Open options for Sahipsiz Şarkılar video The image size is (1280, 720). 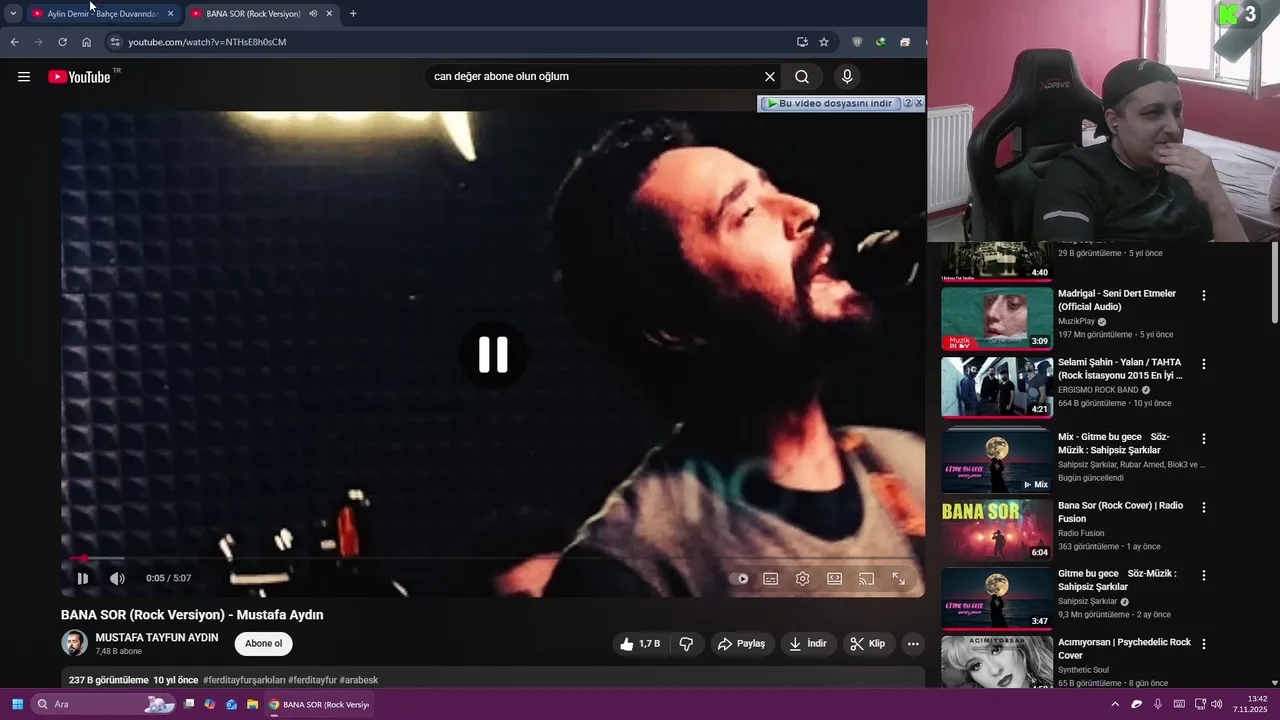1204,576
